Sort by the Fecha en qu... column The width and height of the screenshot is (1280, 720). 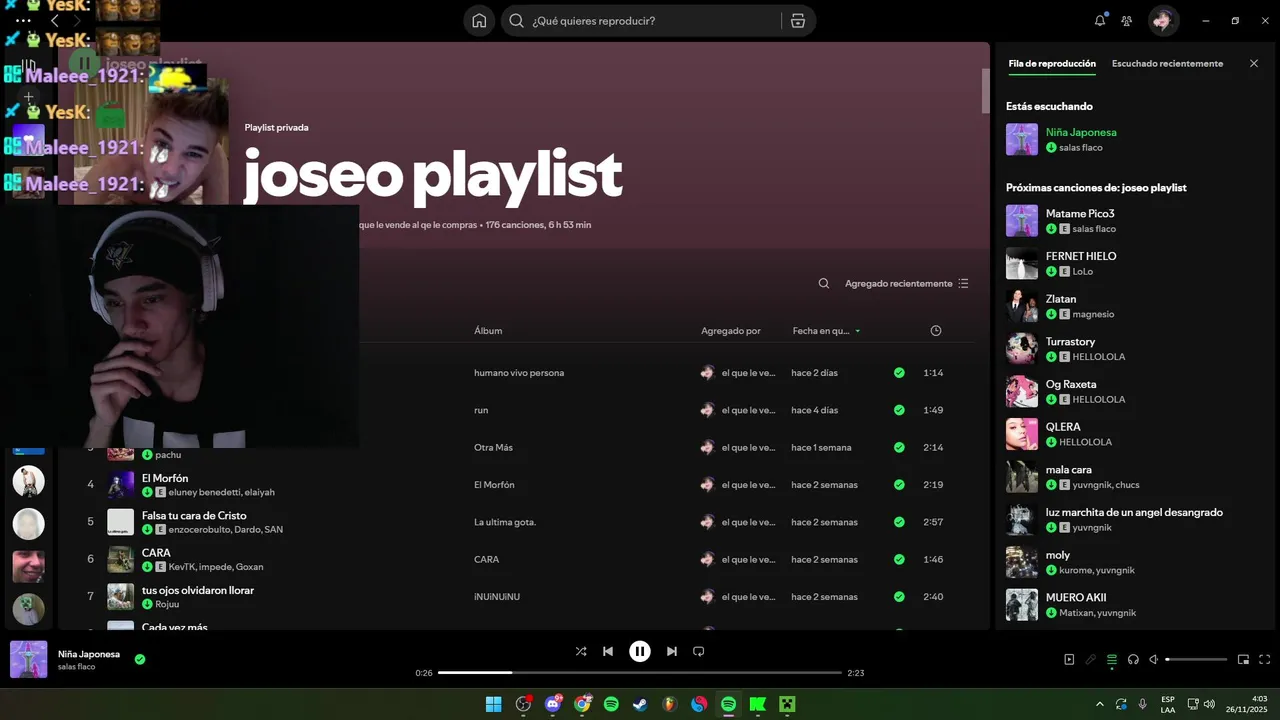click(x=826, y=331)
